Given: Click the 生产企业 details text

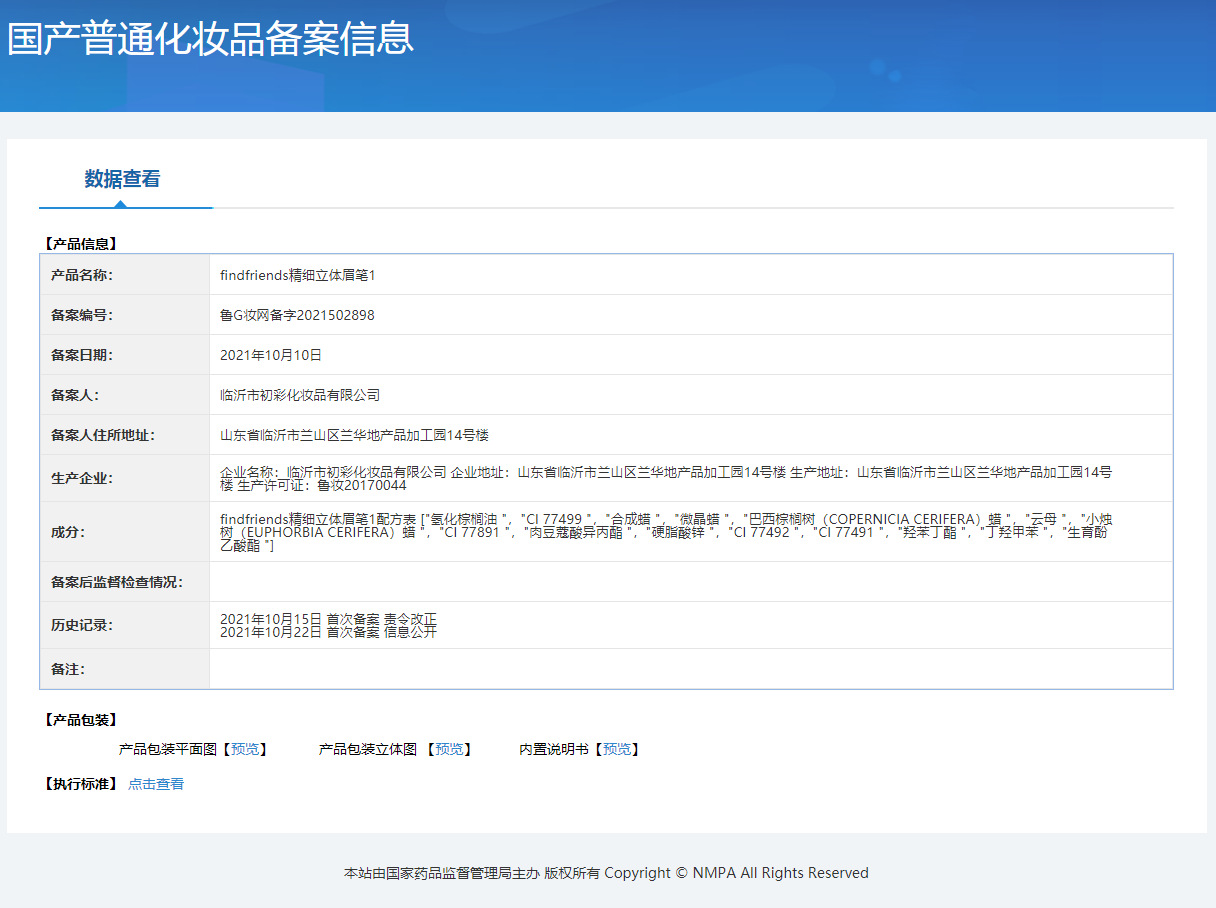Looking at the screenshot, I should point(665,478).
